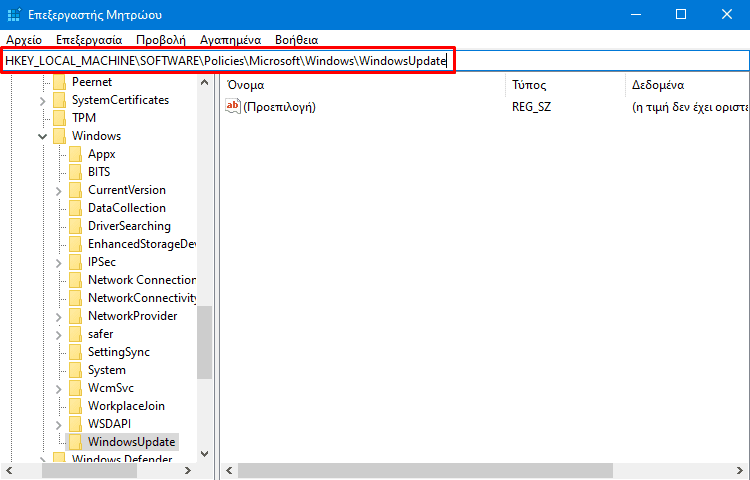Image resolution: width=750 pixels, height=480 pixels.
Task: Select the DataCollection key label
Action: [x=127, y=208]
